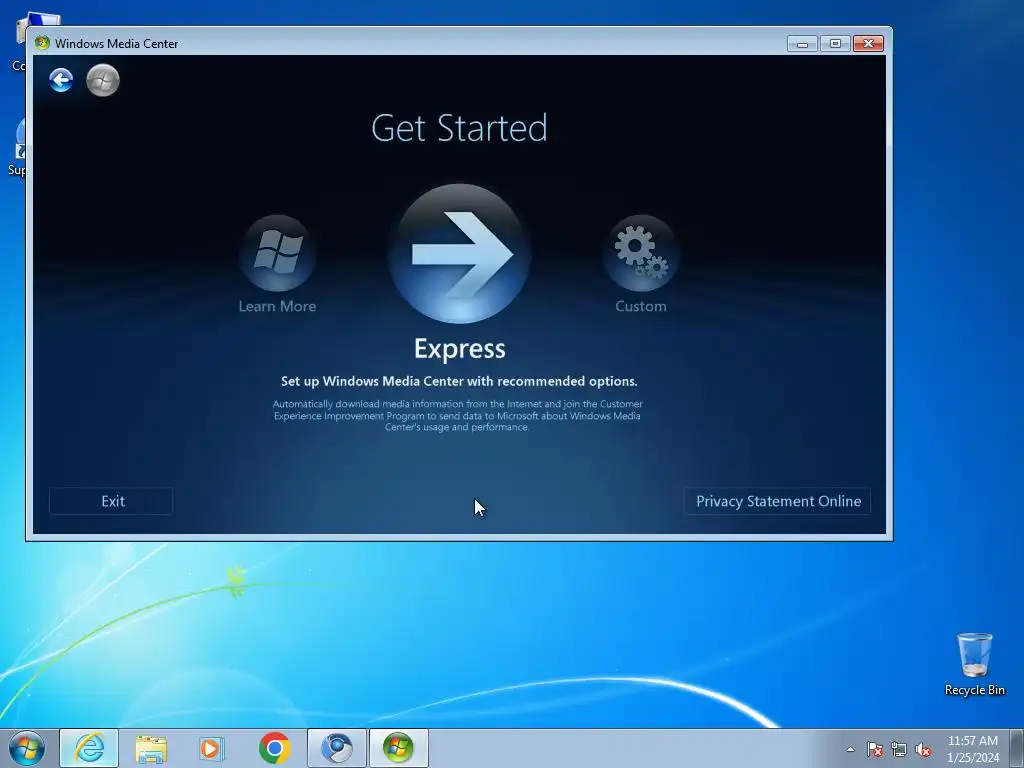
Task: Click the Show desktop button
Action: [x=1017, y=748]
